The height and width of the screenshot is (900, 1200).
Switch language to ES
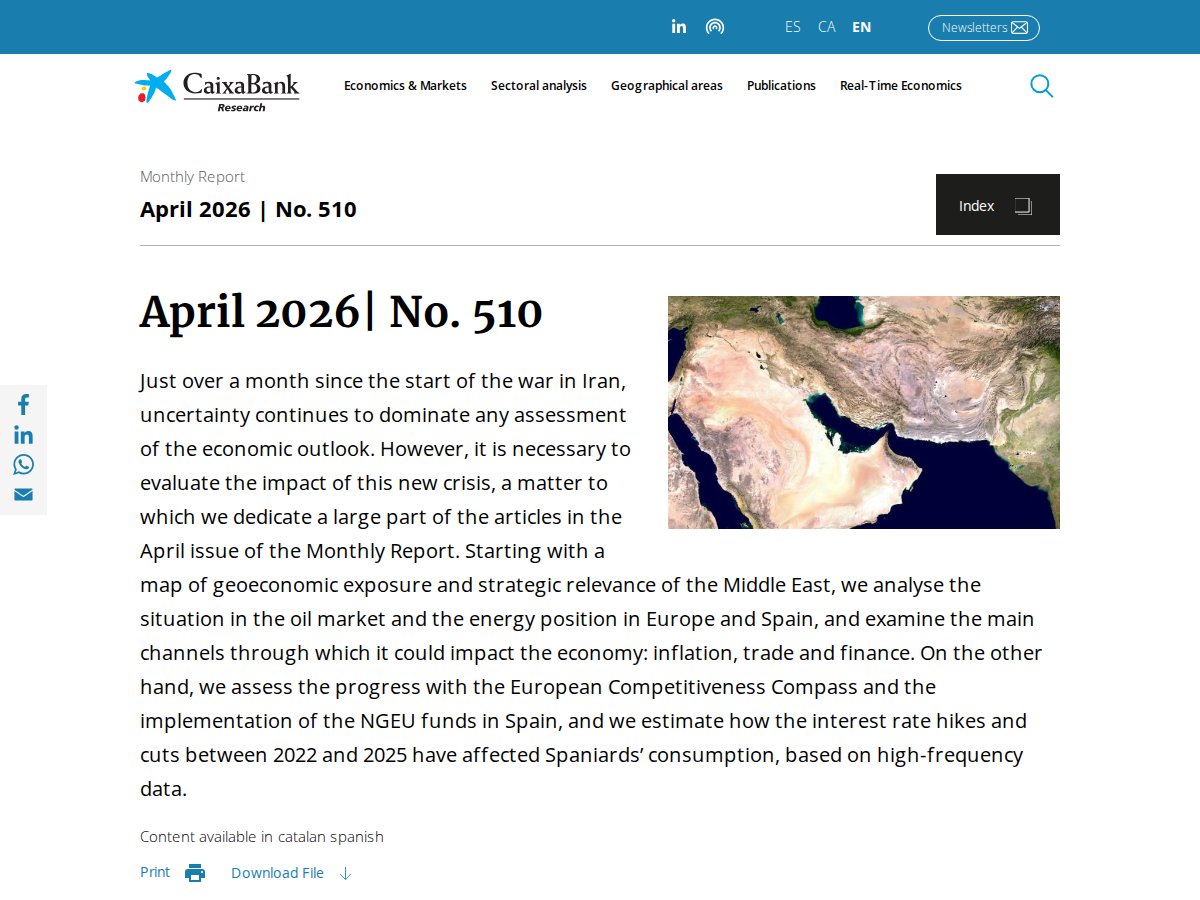pos(793,27)
